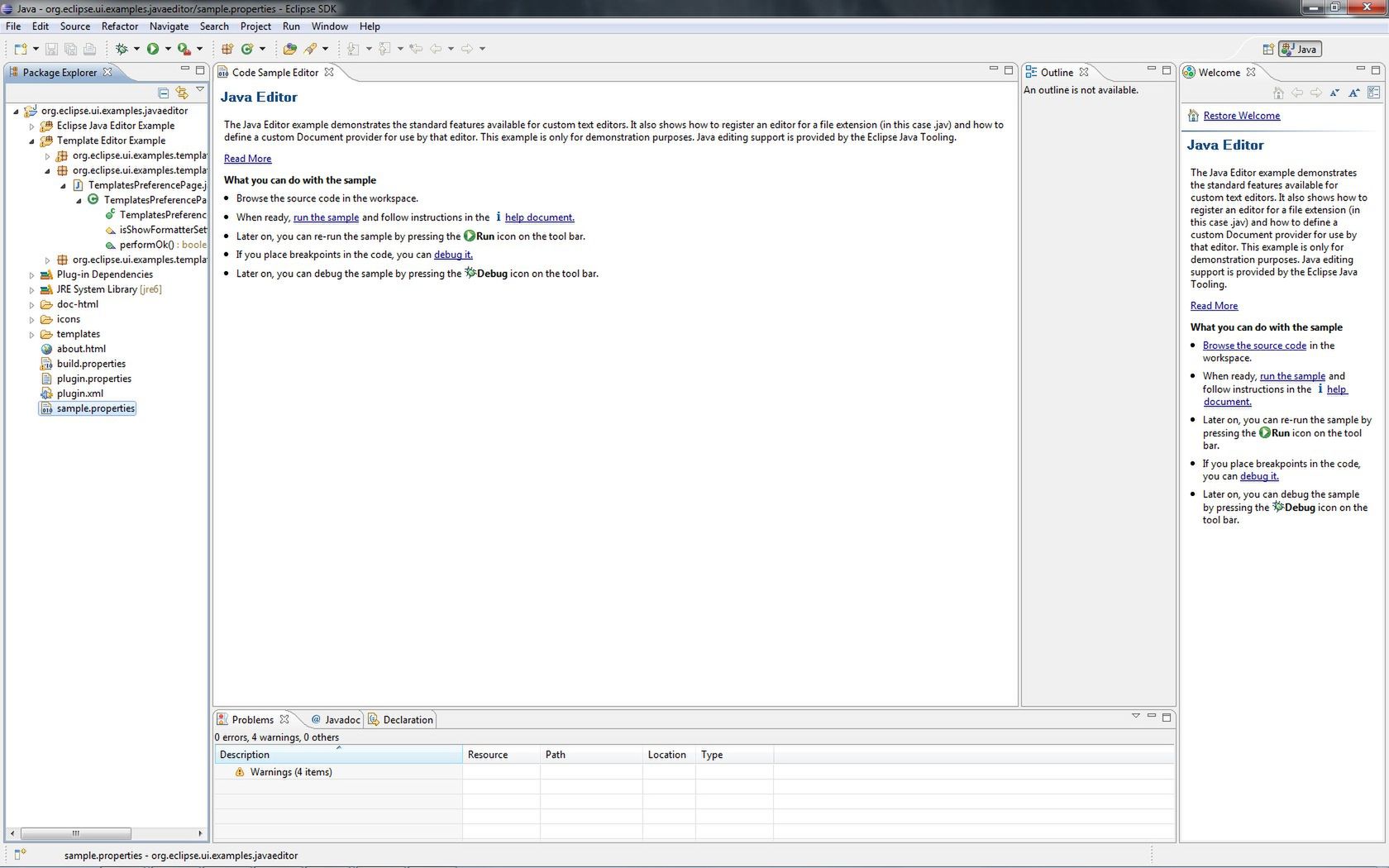
Task: Open the Project menu
Action: coord(255,26)
